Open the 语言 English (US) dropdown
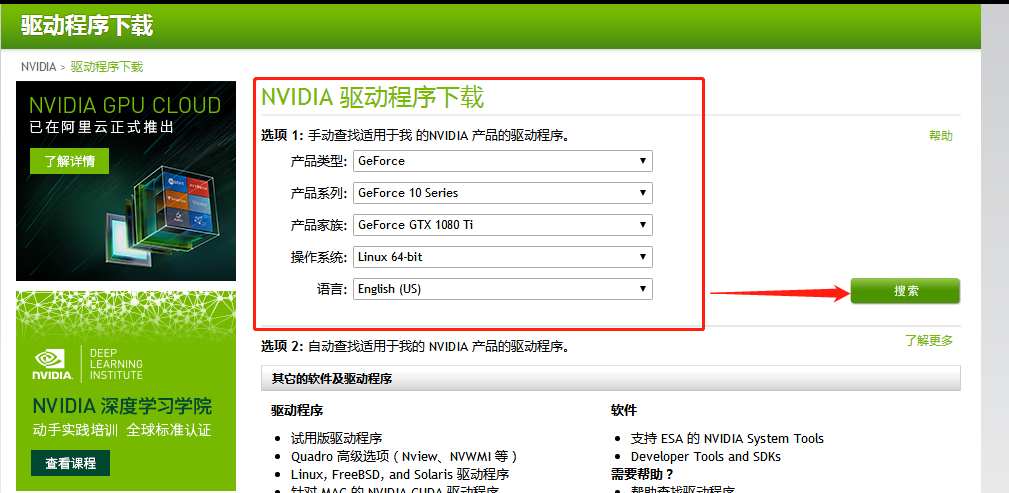This screenshot has width=1009, height=493. pyautogui.click(x=503, y=289)
